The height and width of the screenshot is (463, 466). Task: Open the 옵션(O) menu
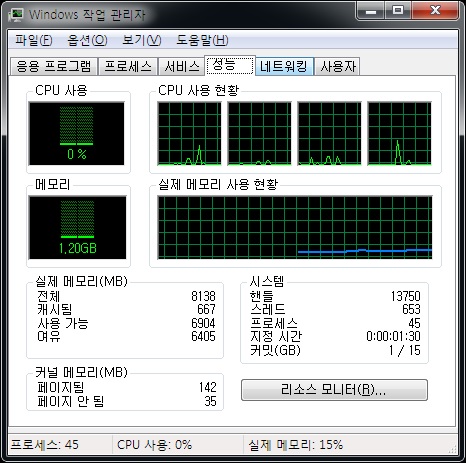click(87, 40)
